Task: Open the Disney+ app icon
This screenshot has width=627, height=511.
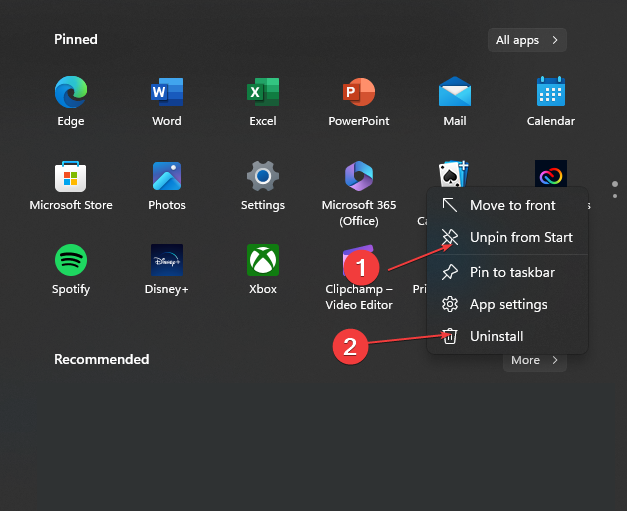Action: (166, 261)
